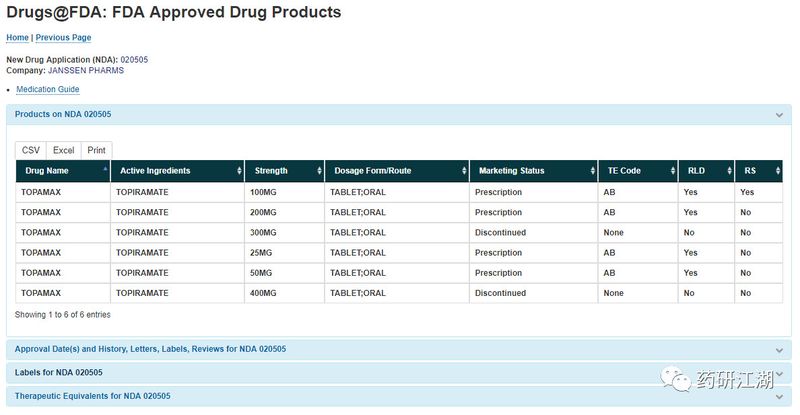This screenshot has height=415, width=800.
Task: Select the TOPAMAX 100MG table row
Action: coord(398,192)
